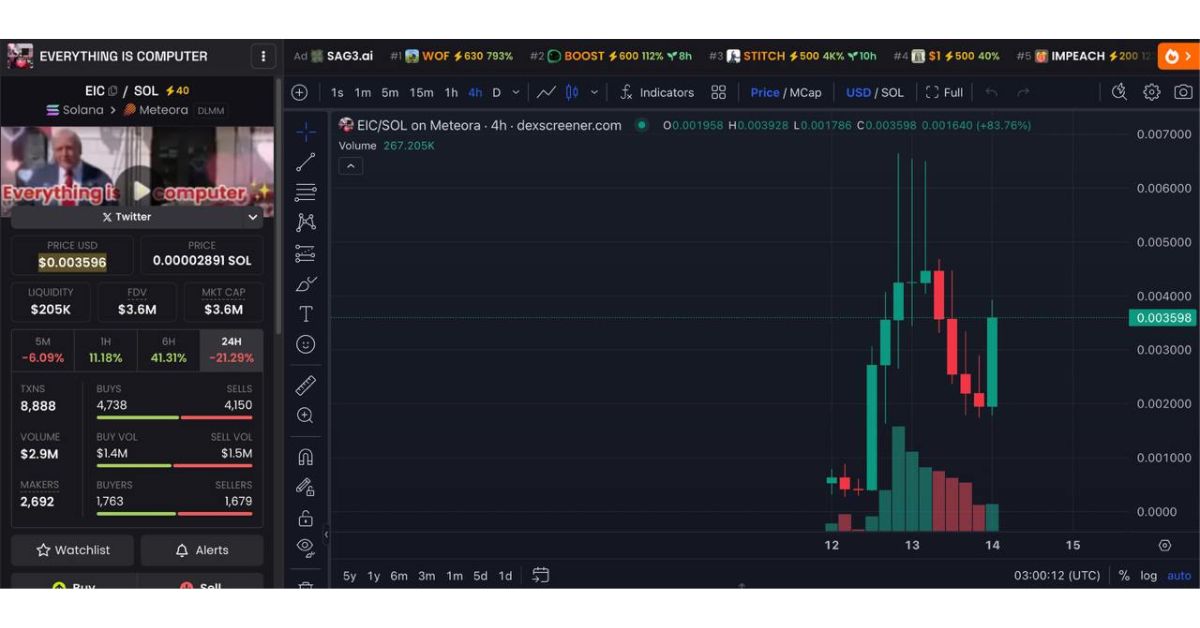The image size is (1200, 628).
Task: Show the 5M price change stats
Action: click(42, 349)
